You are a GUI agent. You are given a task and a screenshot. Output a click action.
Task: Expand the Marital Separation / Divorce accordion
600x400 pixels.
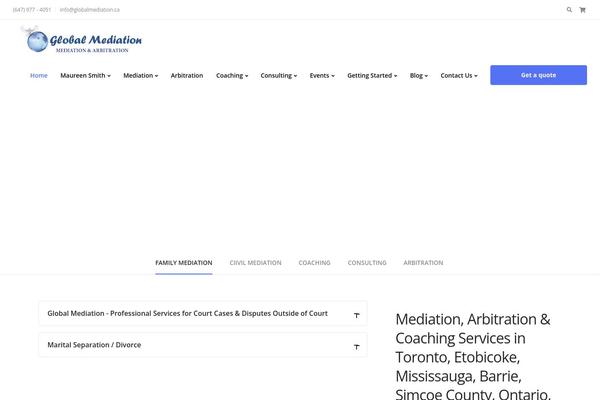(203, 345)
